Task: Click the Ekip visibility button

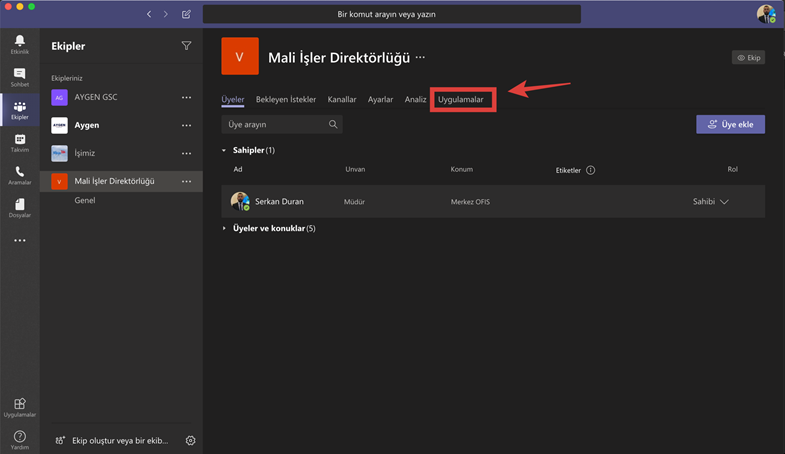Action: (x=748, y=58)
